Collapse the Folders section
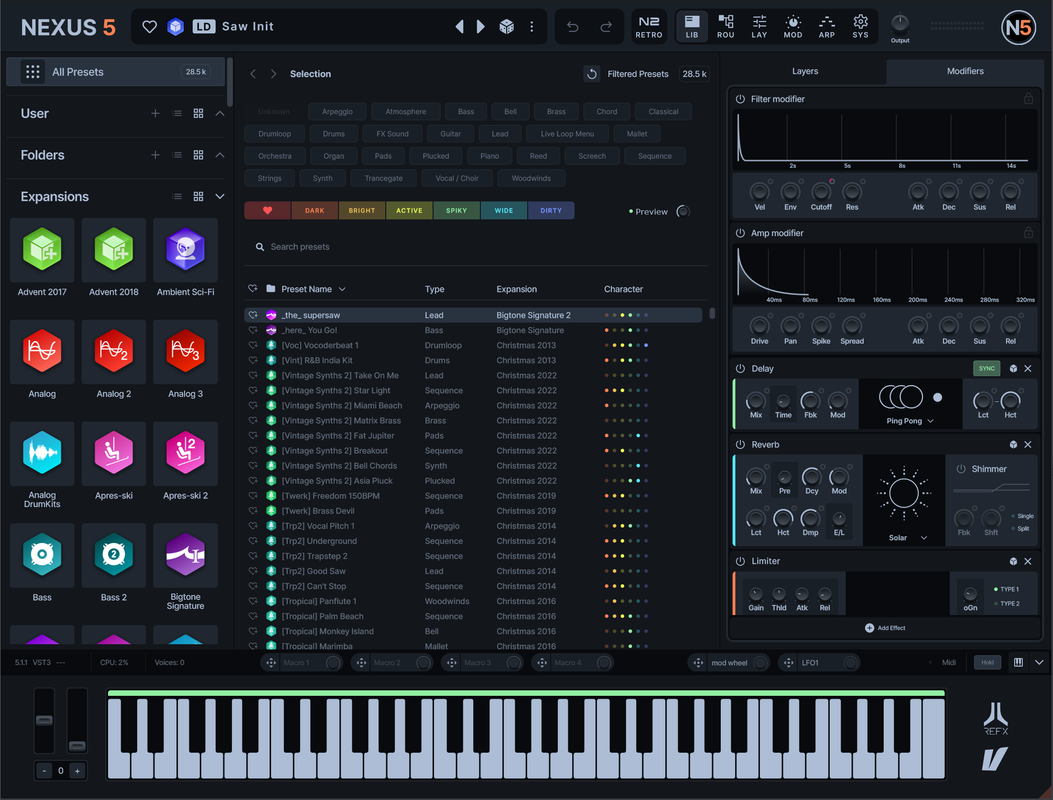This screenshot has height=800, width=1053. 220,155
